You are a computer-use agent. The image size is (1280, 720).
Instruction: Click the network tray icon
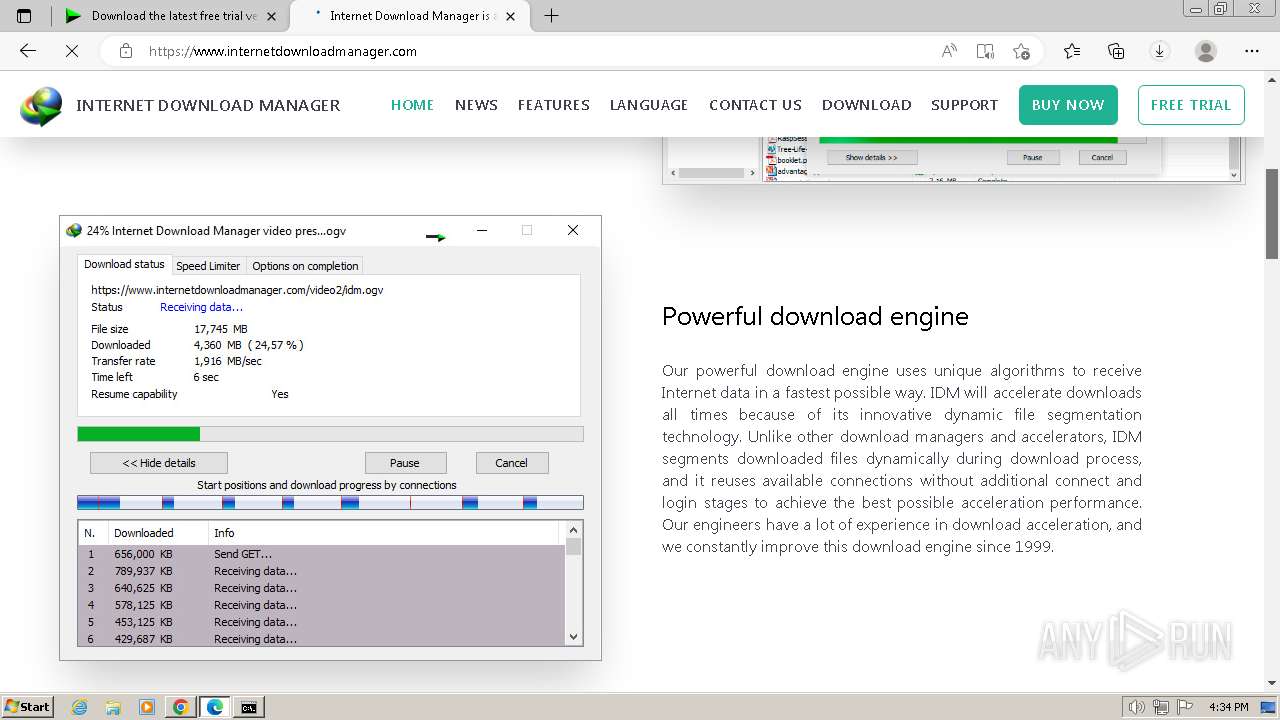1161,707
